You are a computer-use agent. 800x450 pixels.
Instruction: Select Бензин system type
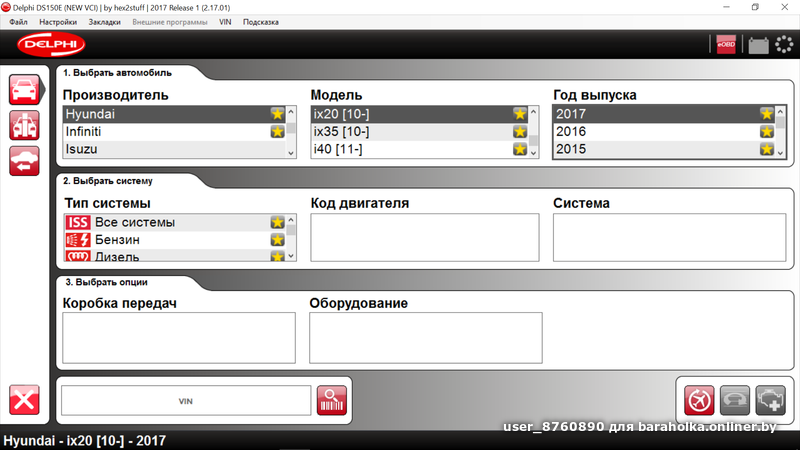click(x=174, y=240)
